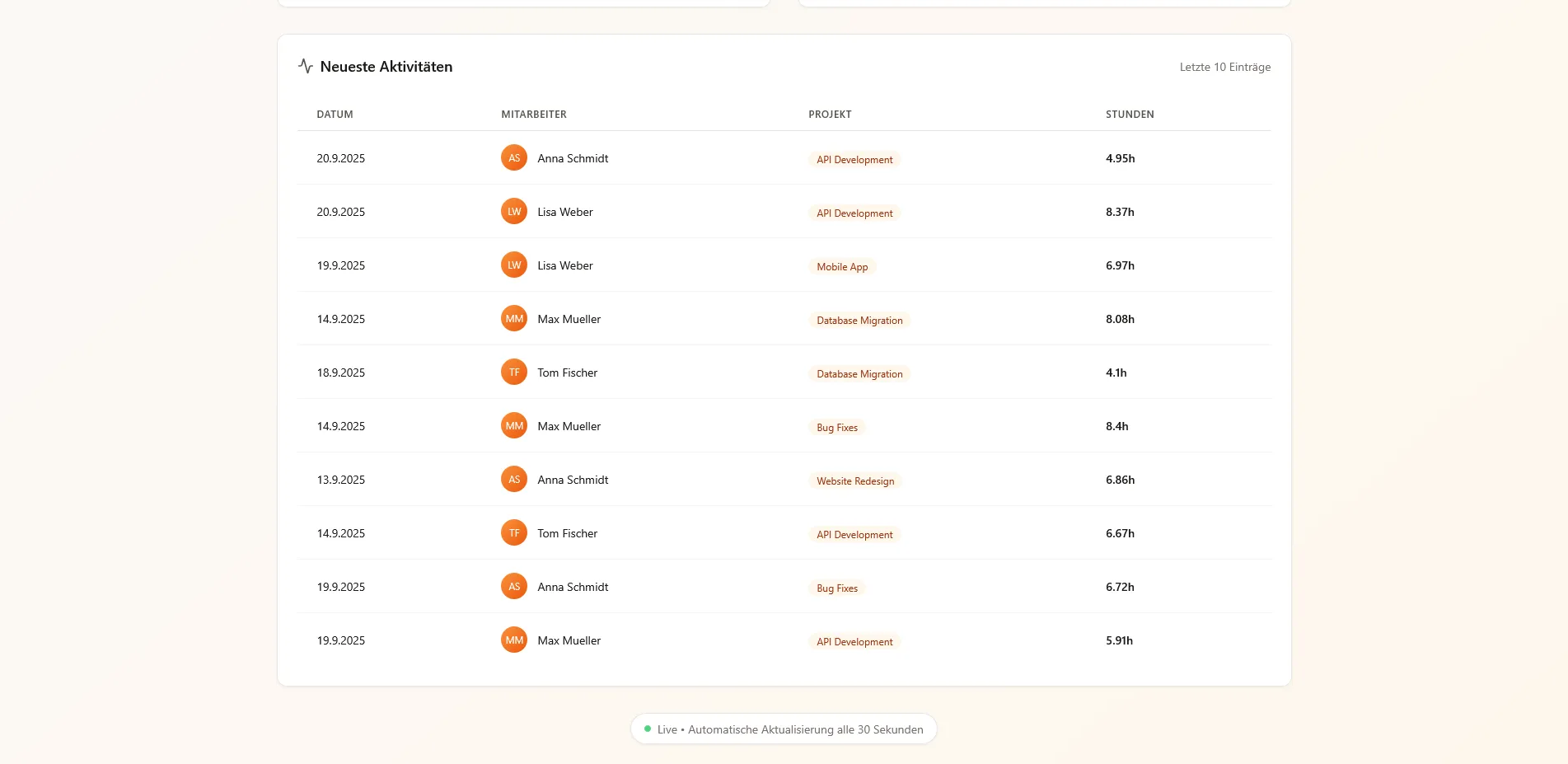
Task: Click the TF avatar in the 6.67h row
Action: click(514, 532)
